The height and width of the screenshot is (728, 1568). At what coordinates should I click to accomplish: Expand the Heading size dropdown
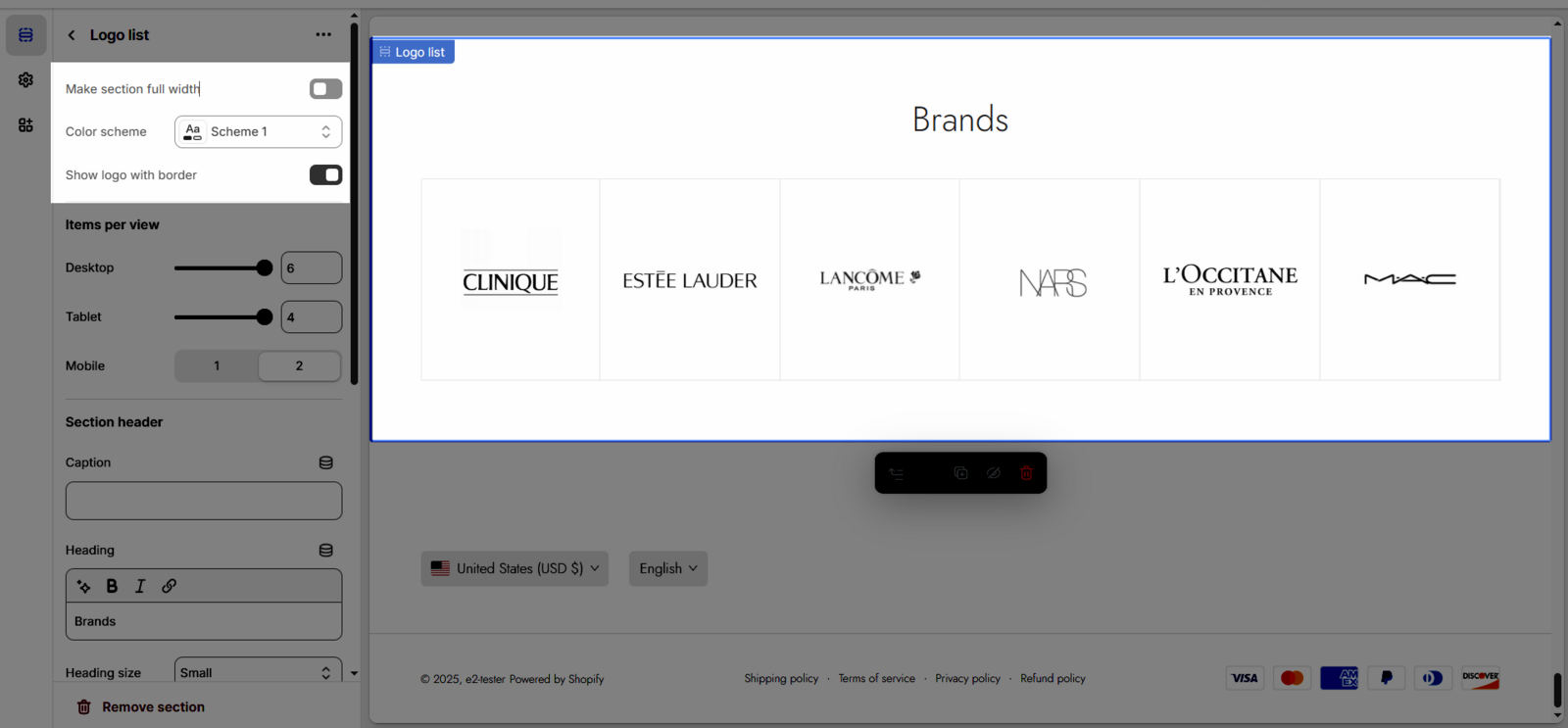click(258, 672)
